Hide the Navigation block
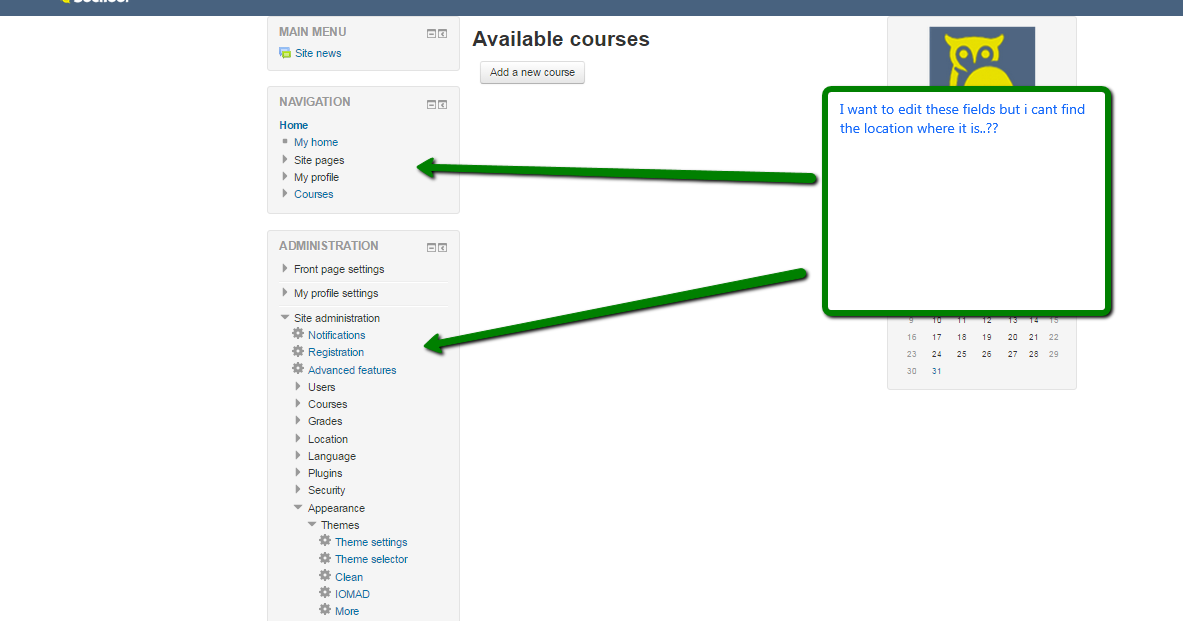1183x621 pixels. coord(431,104)
